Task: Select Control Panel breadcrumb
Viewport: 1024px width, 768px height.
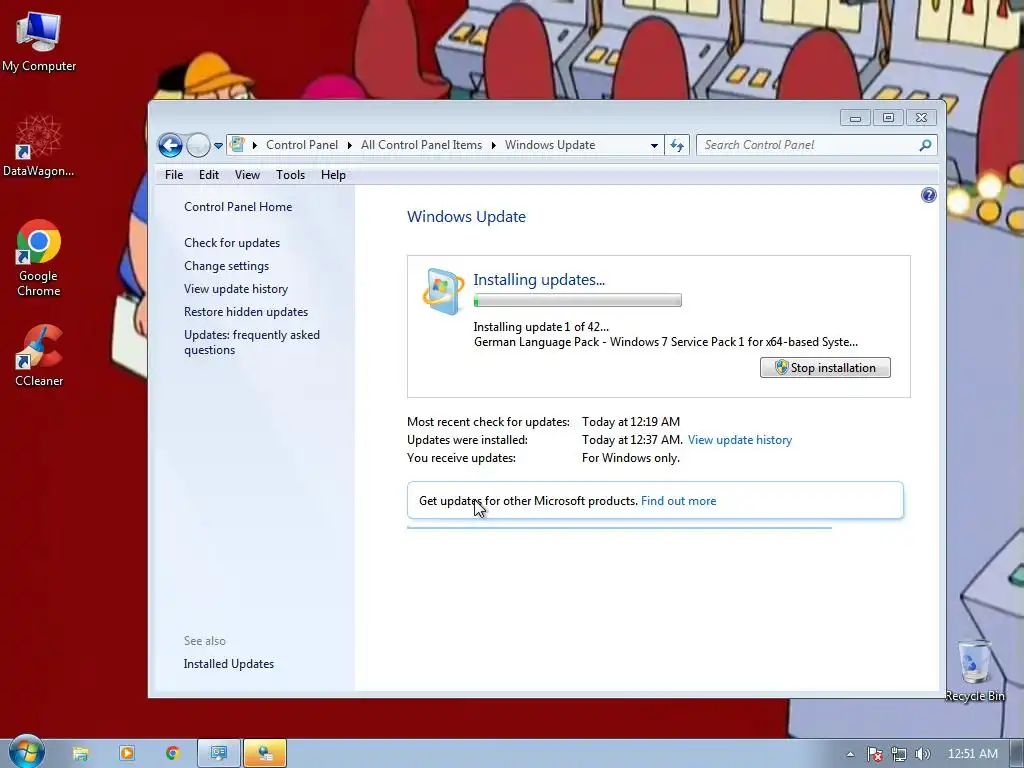Action: [302, 145]
